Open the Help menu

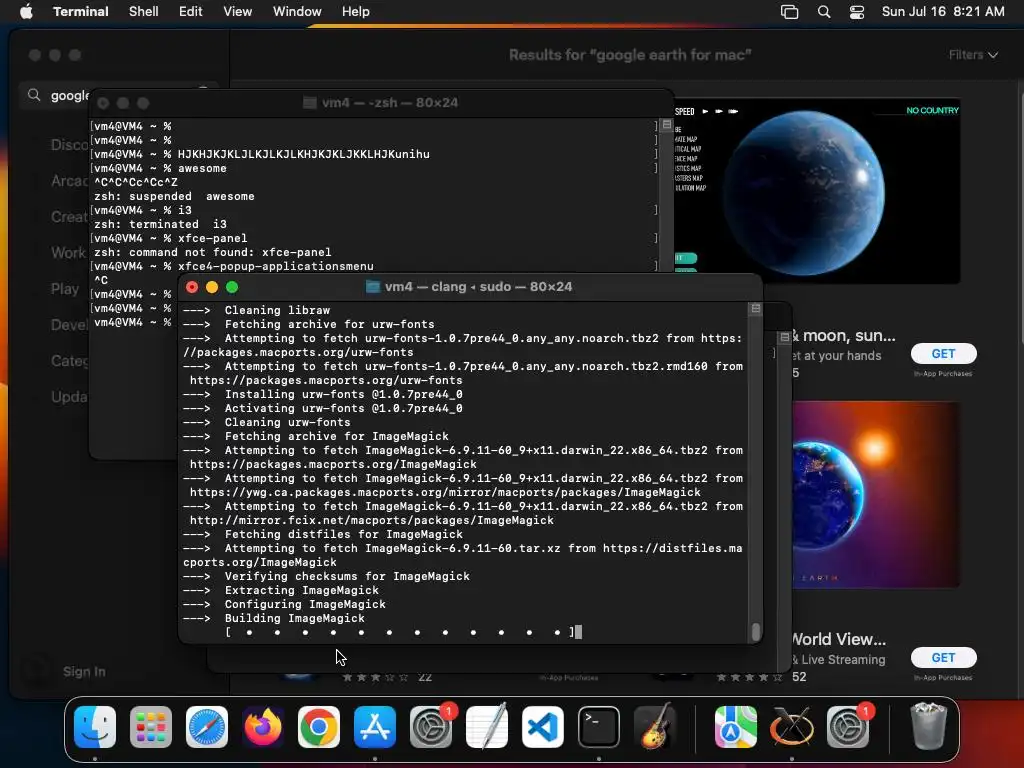(x=356, y=11)
